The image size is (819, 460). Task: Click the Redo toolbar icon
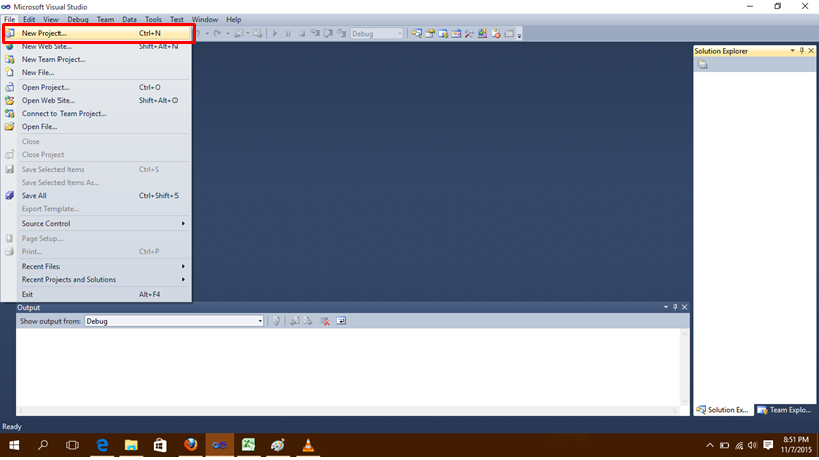coord(217,33)
